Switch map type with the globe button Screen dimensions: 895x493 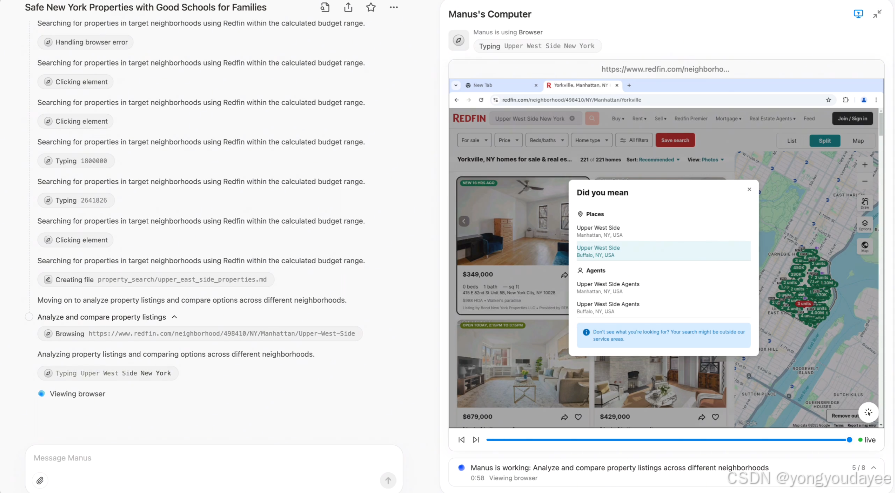point(865,246)
